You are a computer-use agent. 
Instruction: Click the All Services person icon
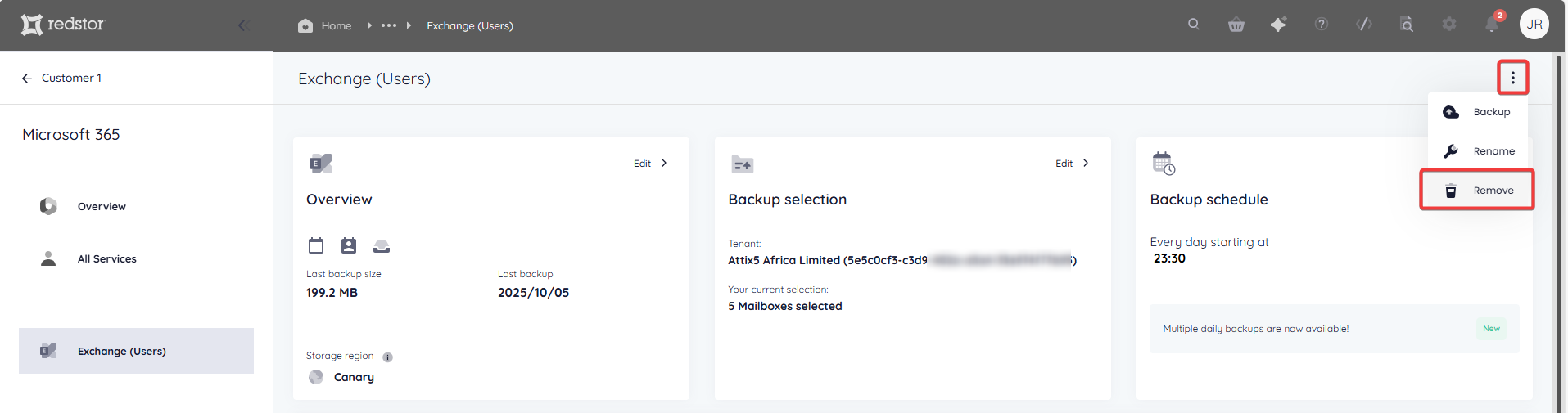(x=48, y=258)
